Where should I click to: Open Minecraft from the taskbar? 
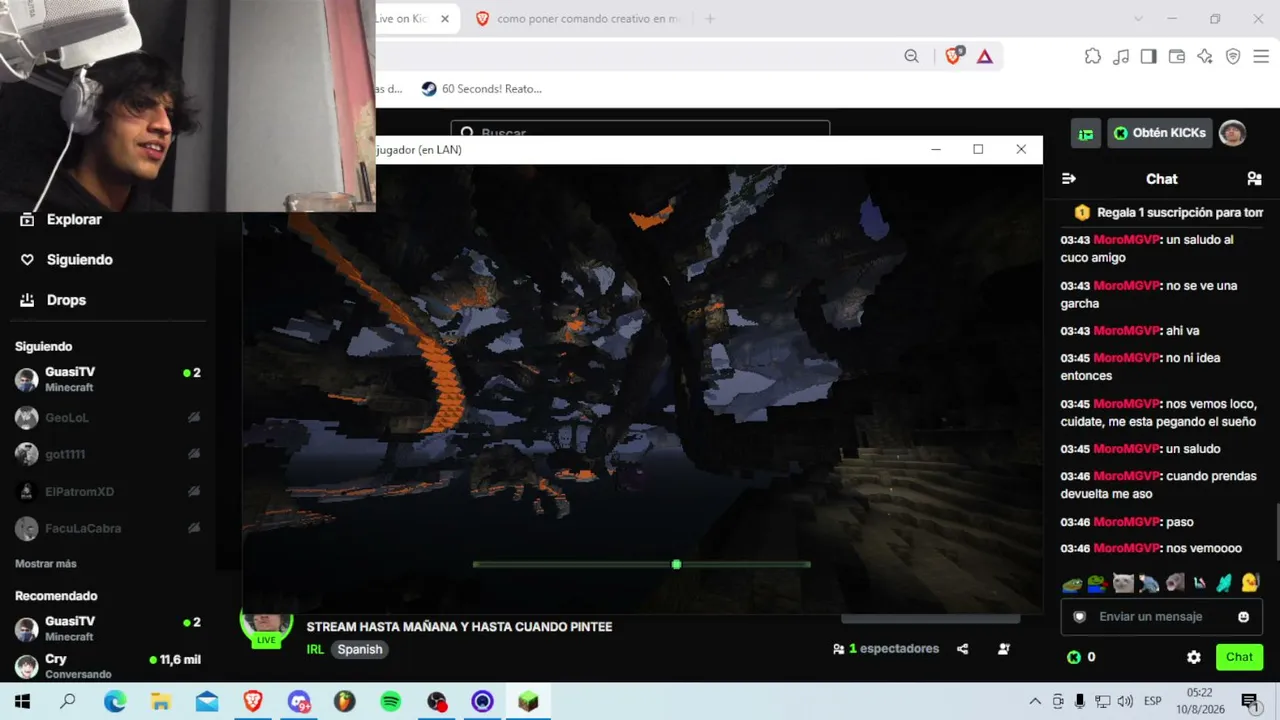pos(528,701)
